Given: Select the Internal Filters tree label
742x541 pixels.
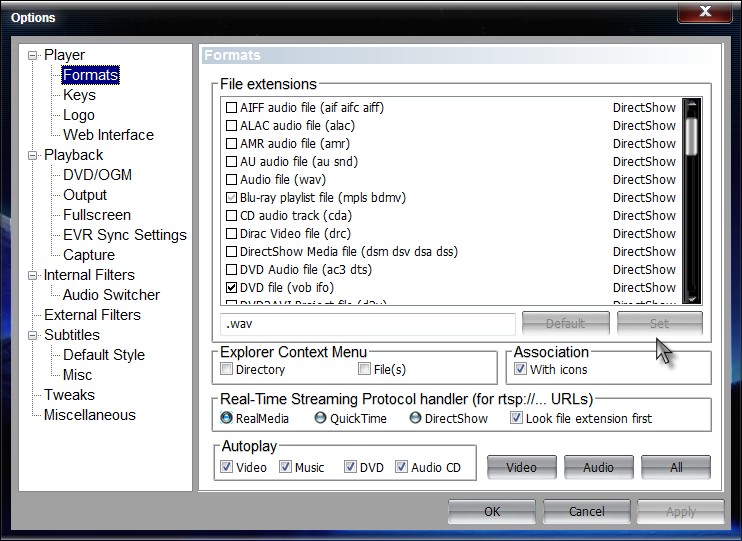Looking at the screenshot, I should 89,275.
